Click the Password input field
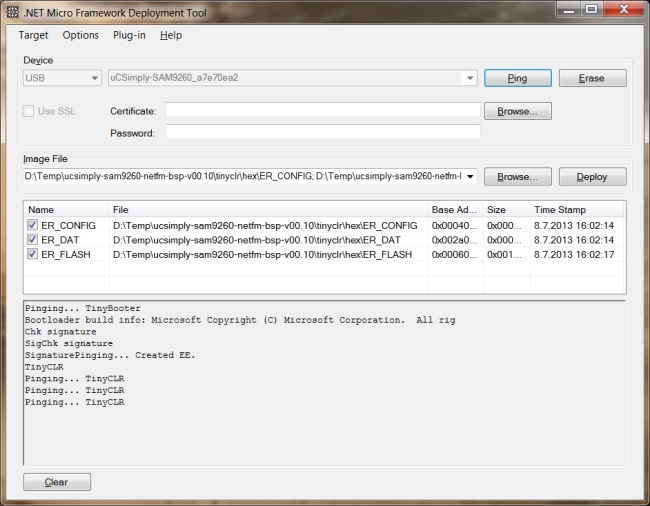This screenshot has width=650, height=506. pos(323,132)
